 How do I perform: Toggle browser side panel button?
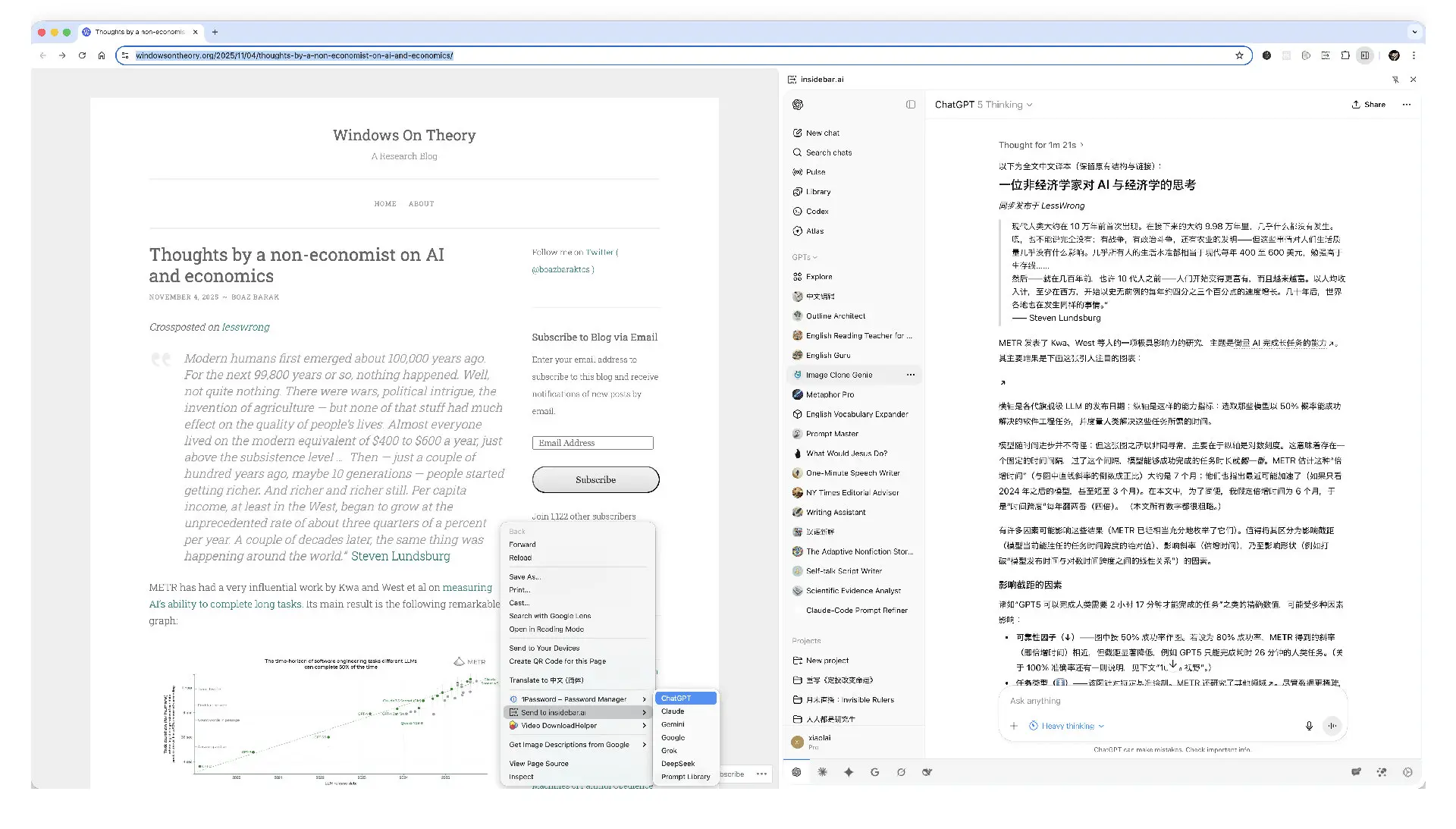(1365, 55)
